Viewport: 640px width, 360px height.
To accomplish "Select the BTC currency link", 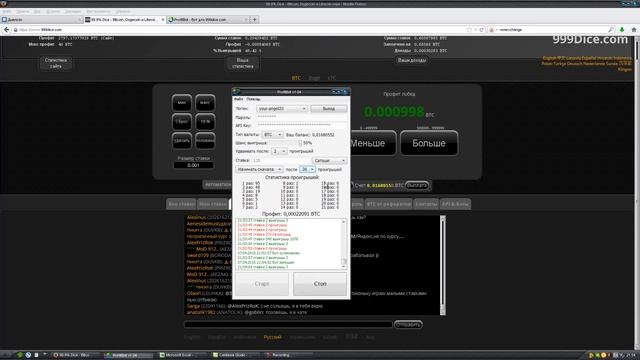I will point(296,78).
